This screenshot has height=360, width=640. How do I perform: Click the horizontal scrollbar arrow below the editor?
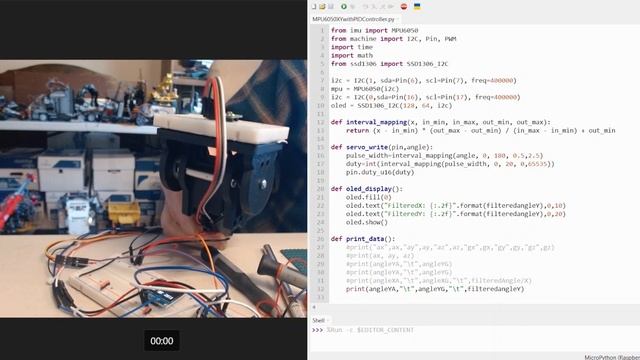coord(314,307)
